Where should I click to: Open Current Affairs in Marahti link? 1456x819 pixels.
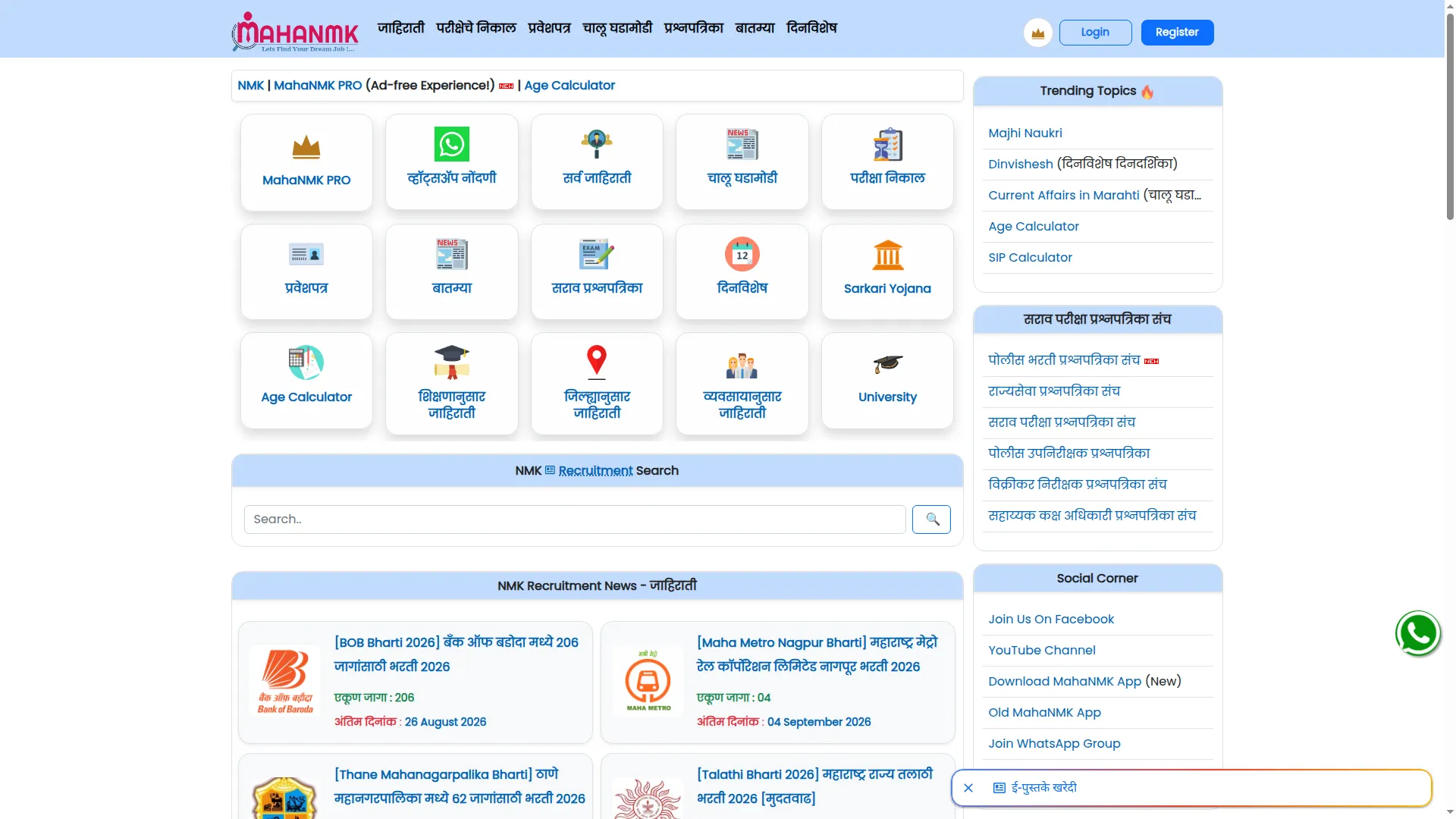(x=1064, y=196)
